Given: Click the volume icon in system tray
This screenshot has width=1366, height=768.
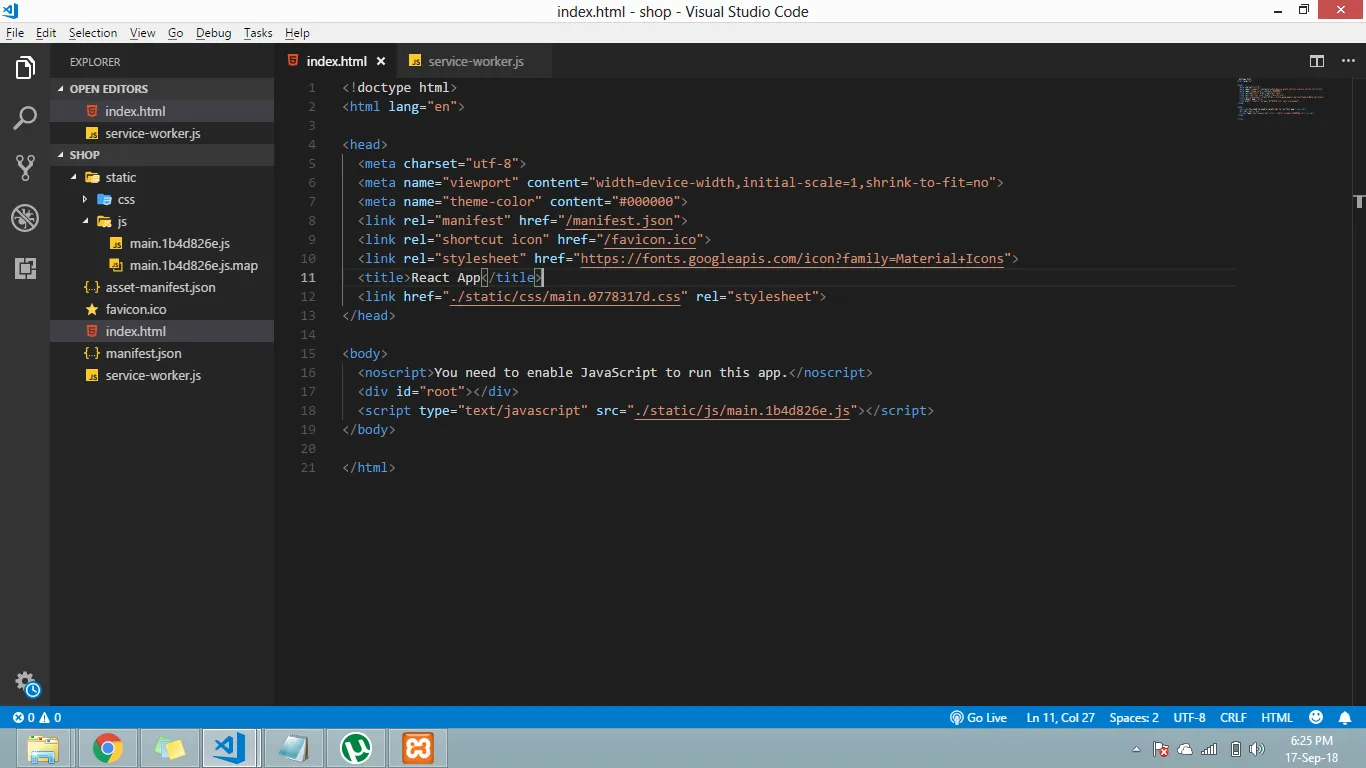Looking at the screenshot, I should point(1257,749).
